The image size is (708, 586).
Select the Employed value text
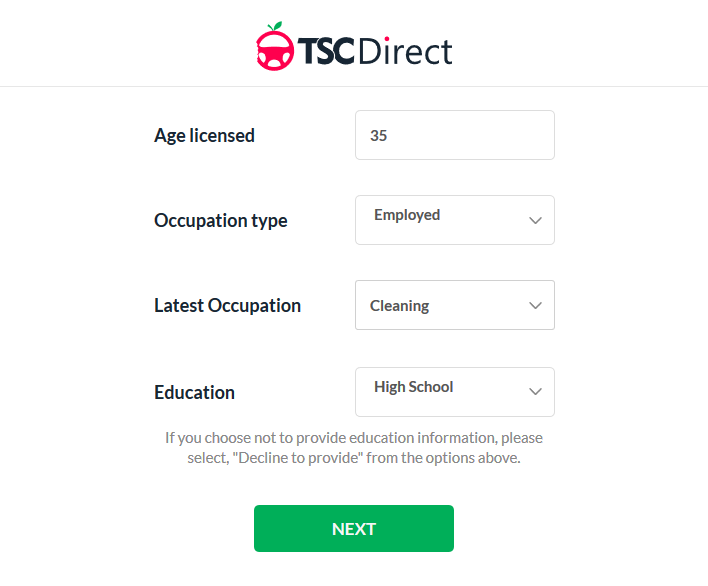pos(407,215)
